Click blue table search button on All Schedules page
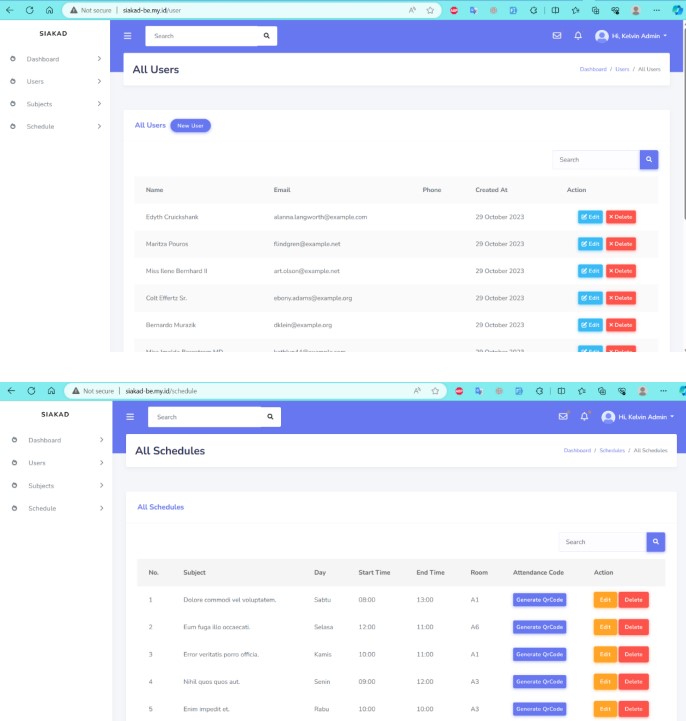This screenshot has height=721, width=686. click(x=656, y=542)
